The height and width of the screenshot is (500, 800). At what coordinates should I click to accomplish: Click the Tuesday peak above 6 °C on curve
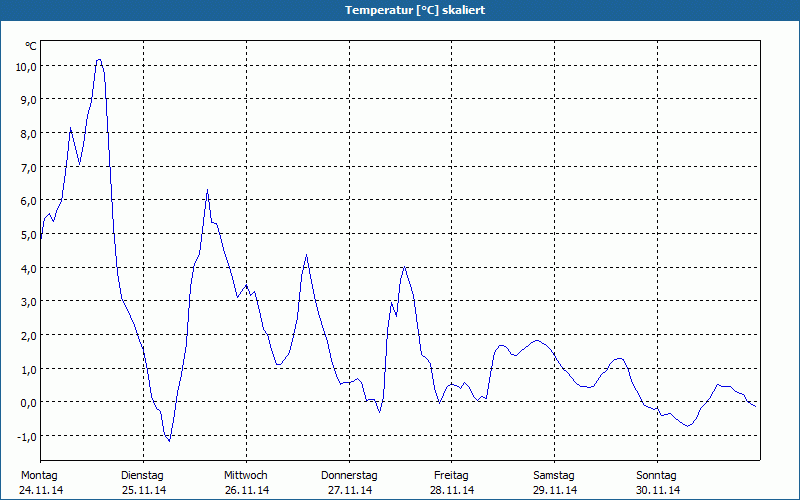click(x=207, y=191)
